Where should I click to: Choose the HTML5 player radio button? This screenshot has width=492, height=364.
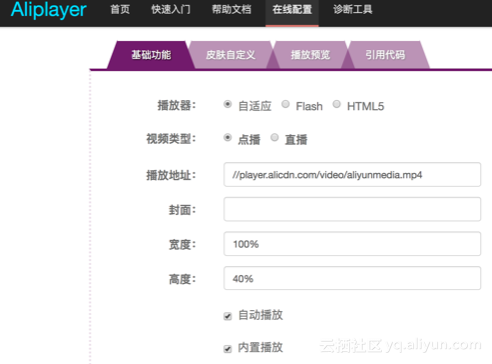(337, 104)
